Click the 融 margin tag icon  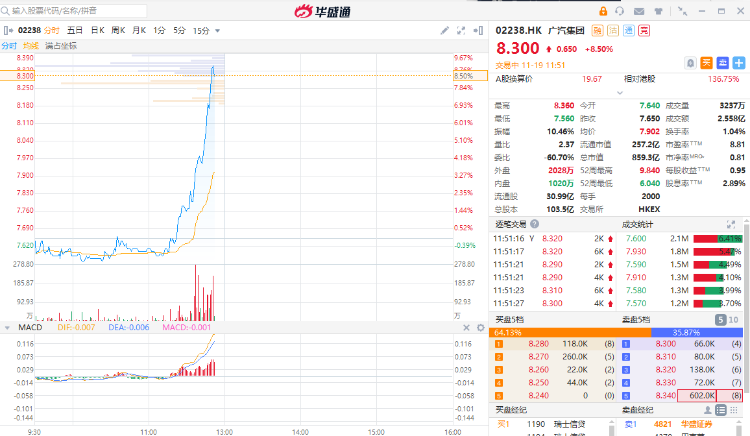coord(597,31)
